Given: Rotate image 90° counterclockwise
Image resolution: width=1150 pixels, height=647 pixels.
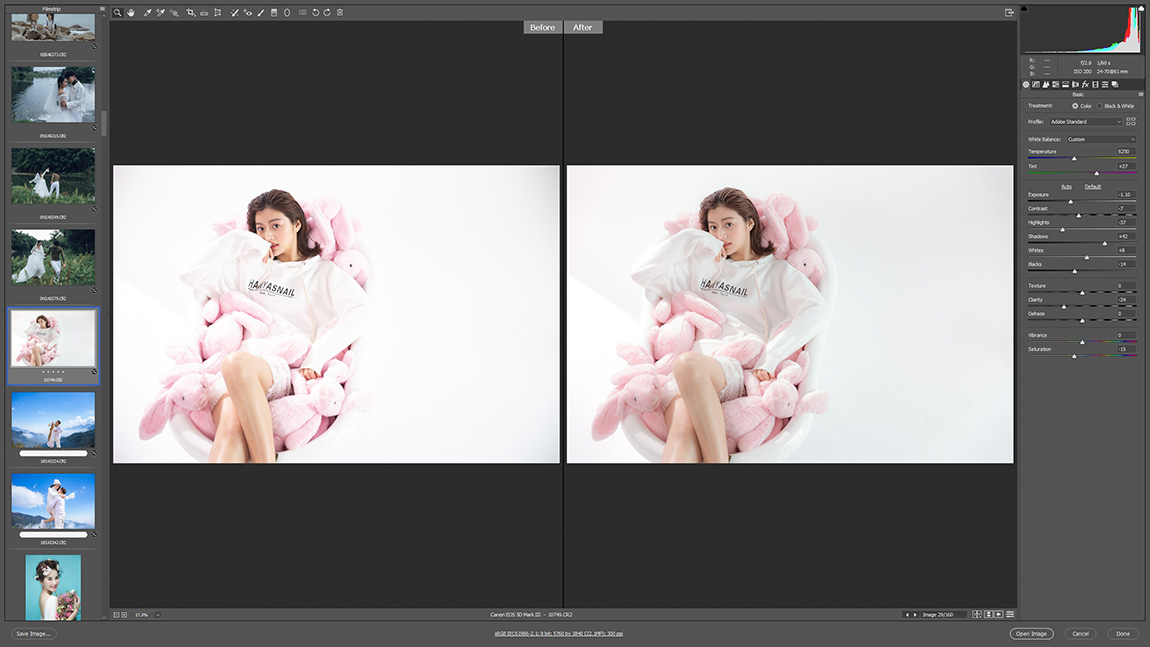Looking at the screenshot, I should (x=315, y=12).
